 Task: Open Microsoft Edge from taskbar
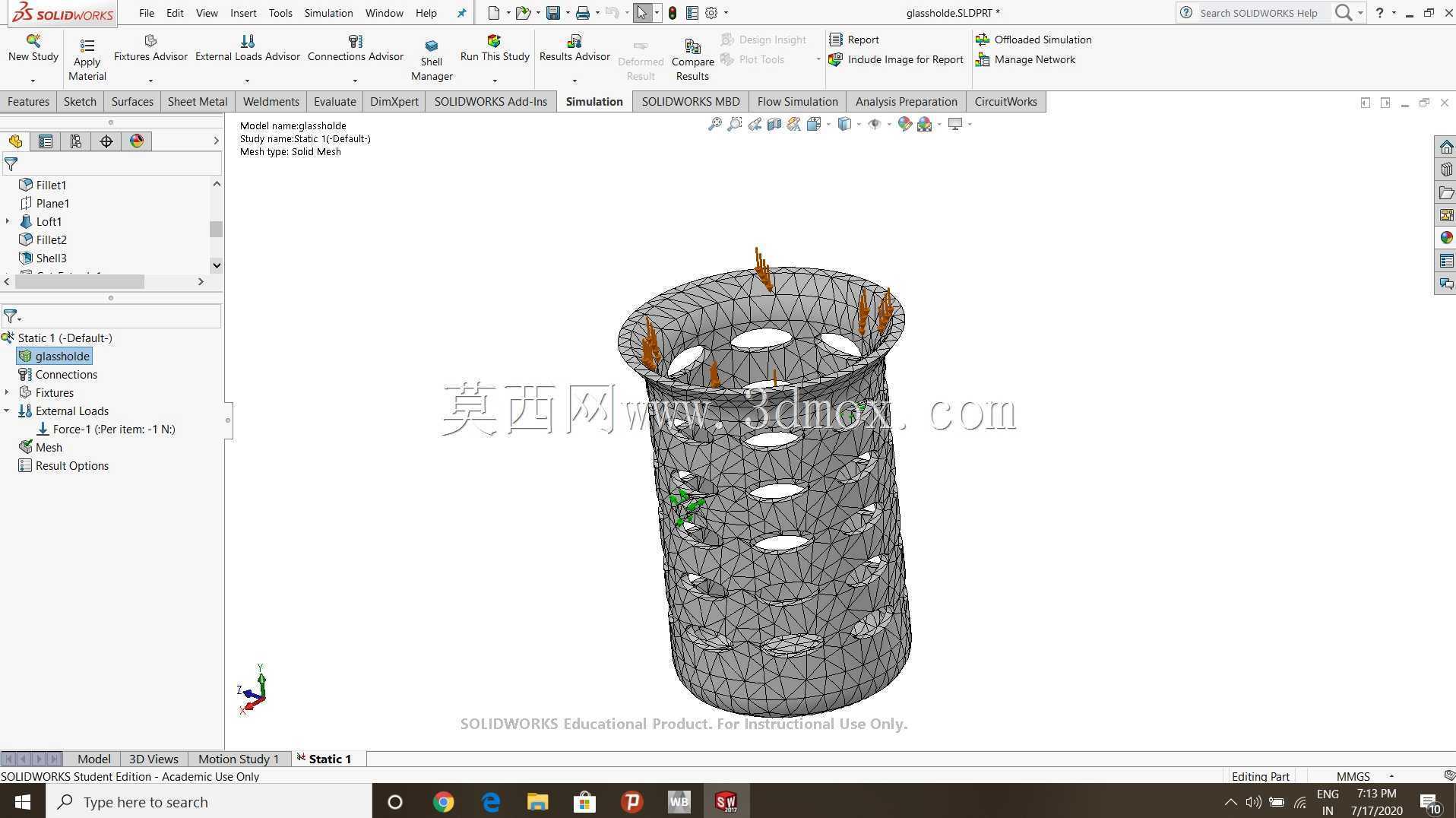[x=491, y=802]
